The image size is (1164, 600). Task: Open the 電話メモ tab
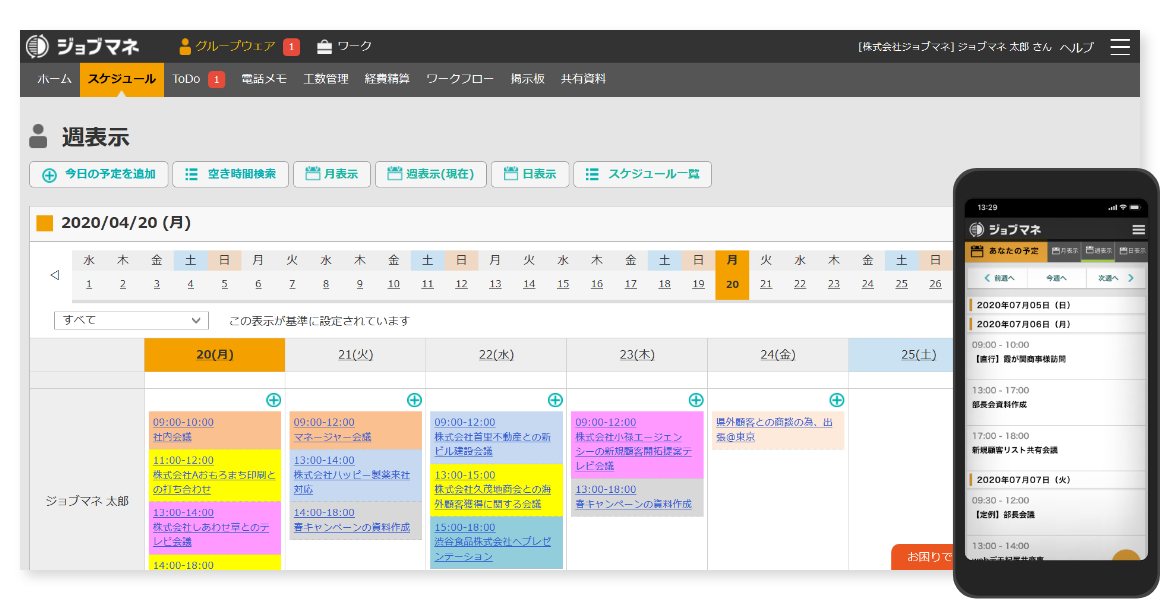click(264, 79)
